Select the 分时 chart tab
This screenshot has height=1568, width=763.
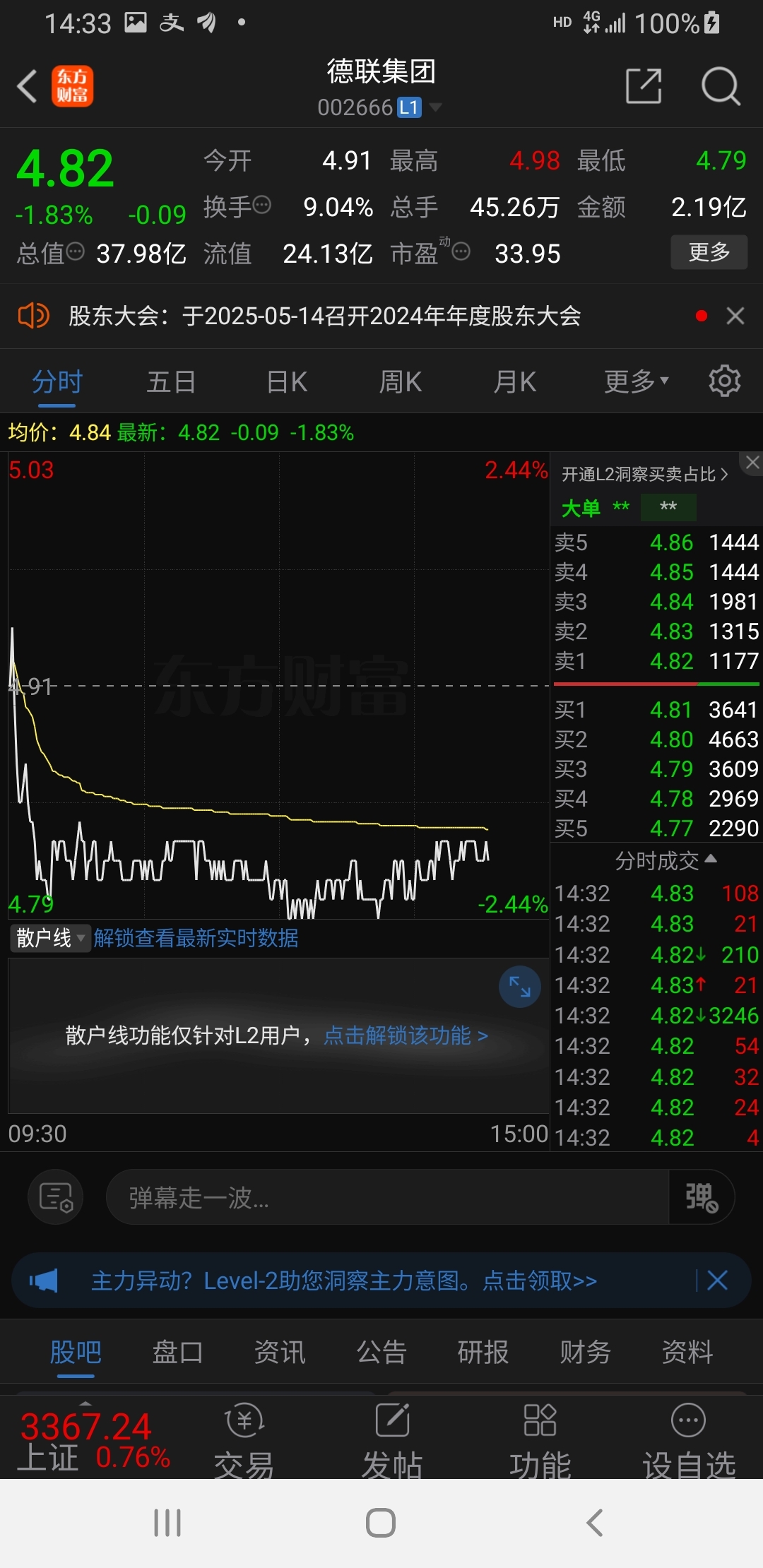tap(57, 382)
